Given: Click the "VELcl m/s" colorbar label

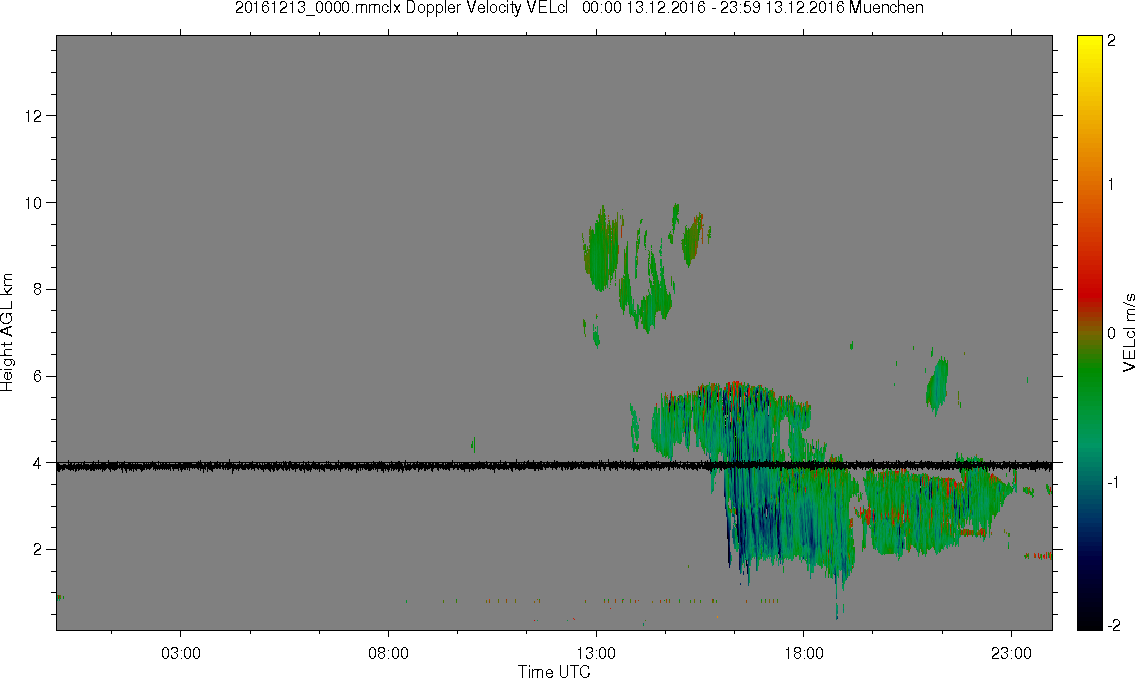Looking at the screenshot, I should point(1127,333).
